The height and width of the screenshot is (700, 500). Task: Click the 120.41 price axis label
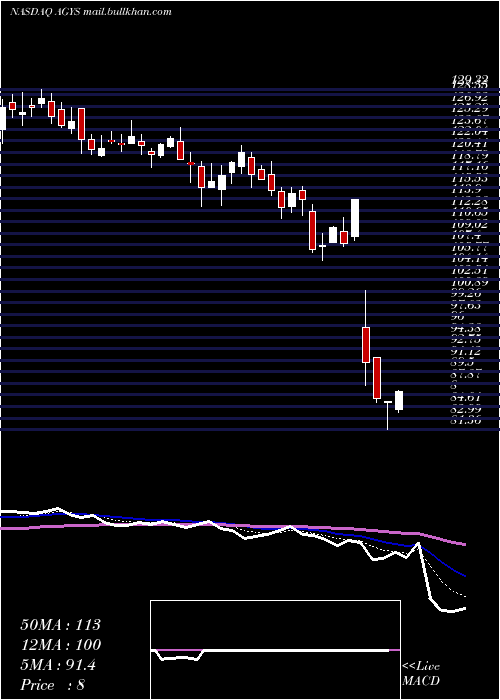(469, 144)
